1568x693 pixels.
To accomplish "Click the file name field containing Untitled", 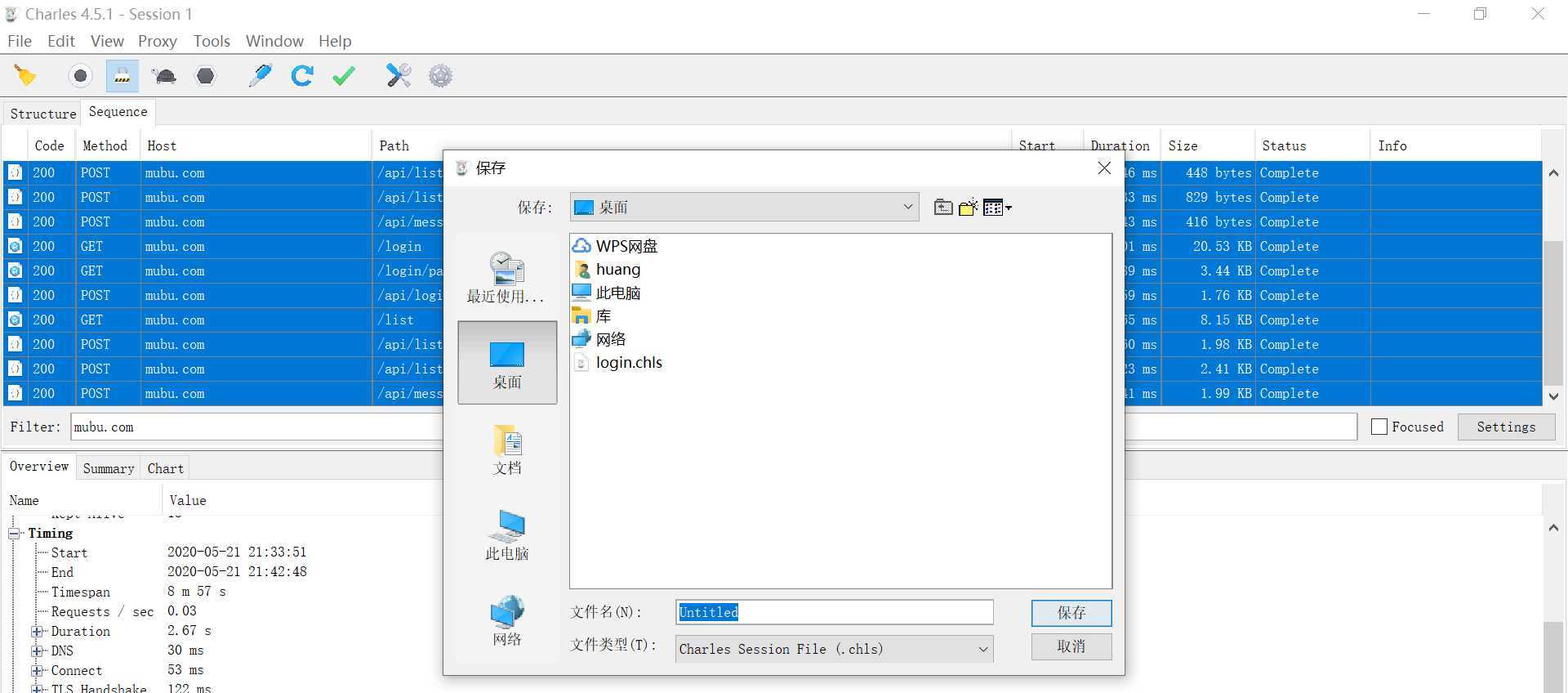I will click(x=834, y=612).
